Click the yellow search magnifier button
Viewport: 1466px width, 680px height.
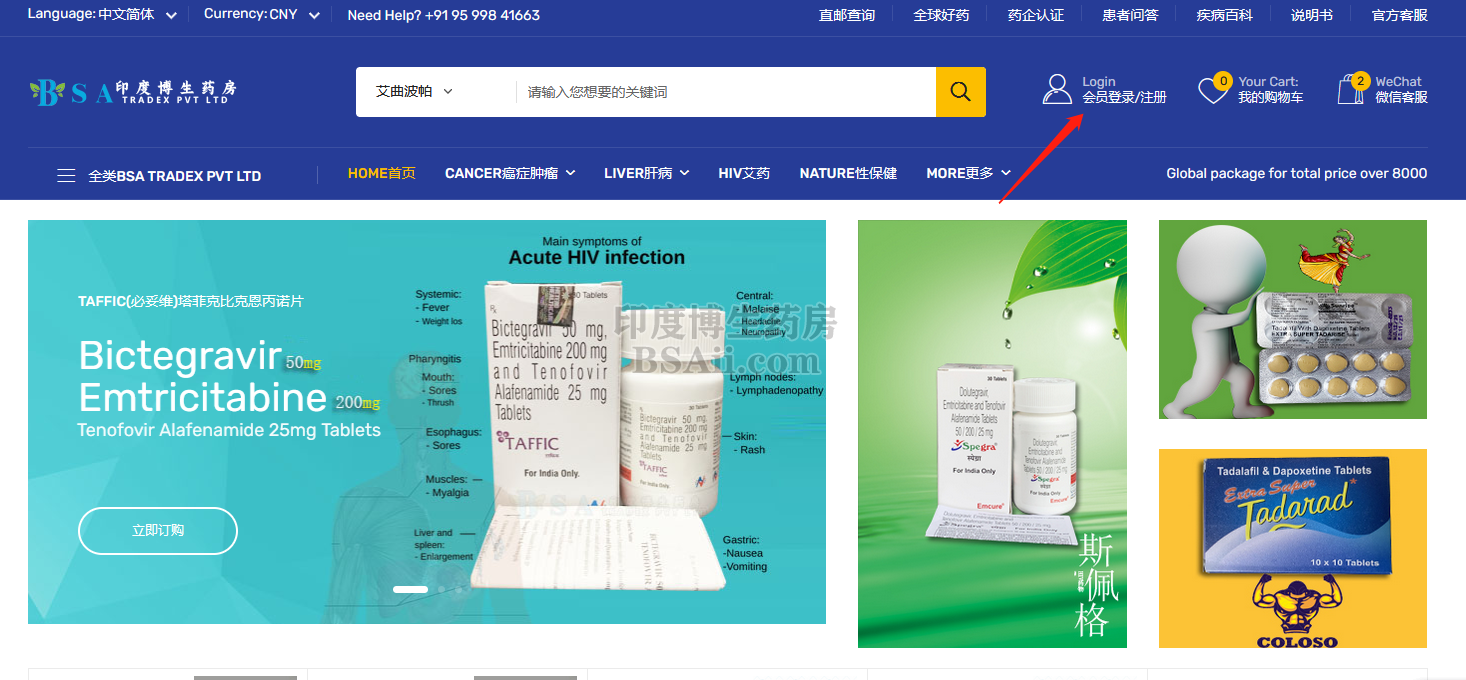tap(961, 92)
